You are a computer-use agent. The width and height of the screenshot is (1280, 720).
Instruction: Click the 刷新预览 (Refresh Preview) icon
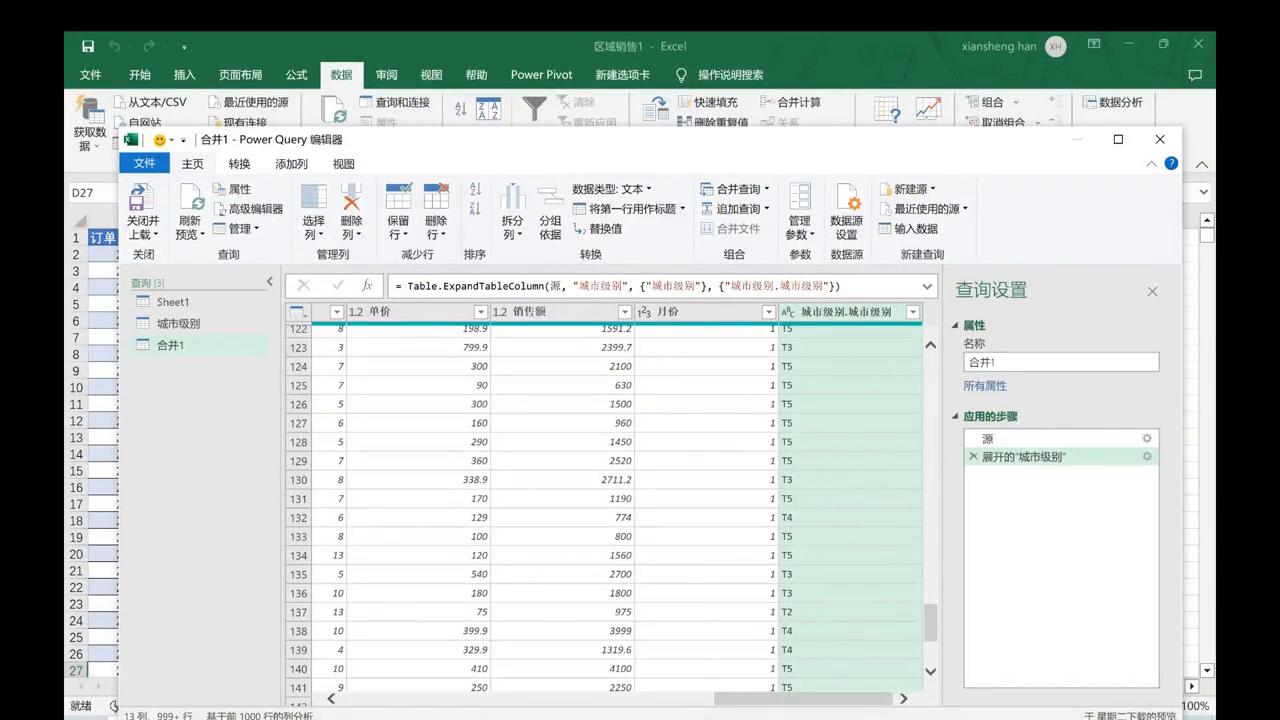(x=190, y=197)
